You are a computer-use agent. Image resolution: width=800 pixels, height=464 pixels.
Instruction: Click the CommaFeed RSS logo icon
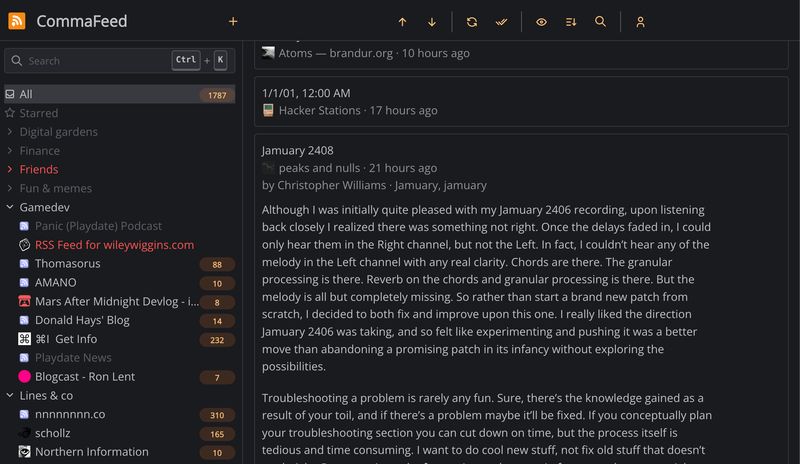coord(17,21)
